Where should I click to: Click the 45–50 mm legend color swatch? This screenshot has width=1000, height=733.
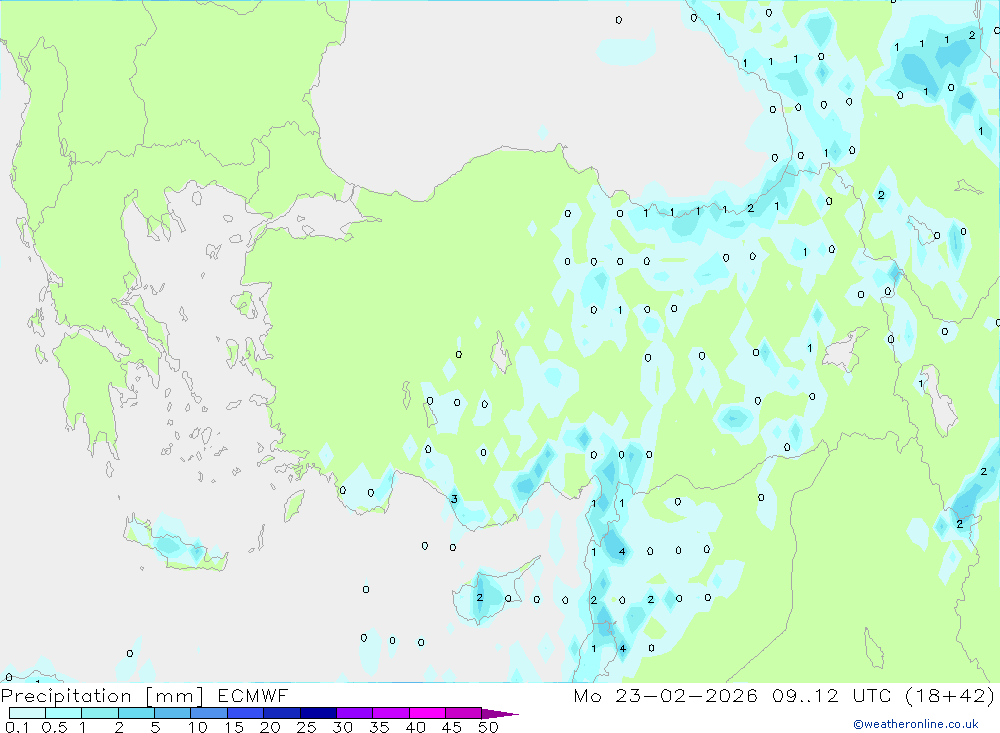[x=464, y=713]
